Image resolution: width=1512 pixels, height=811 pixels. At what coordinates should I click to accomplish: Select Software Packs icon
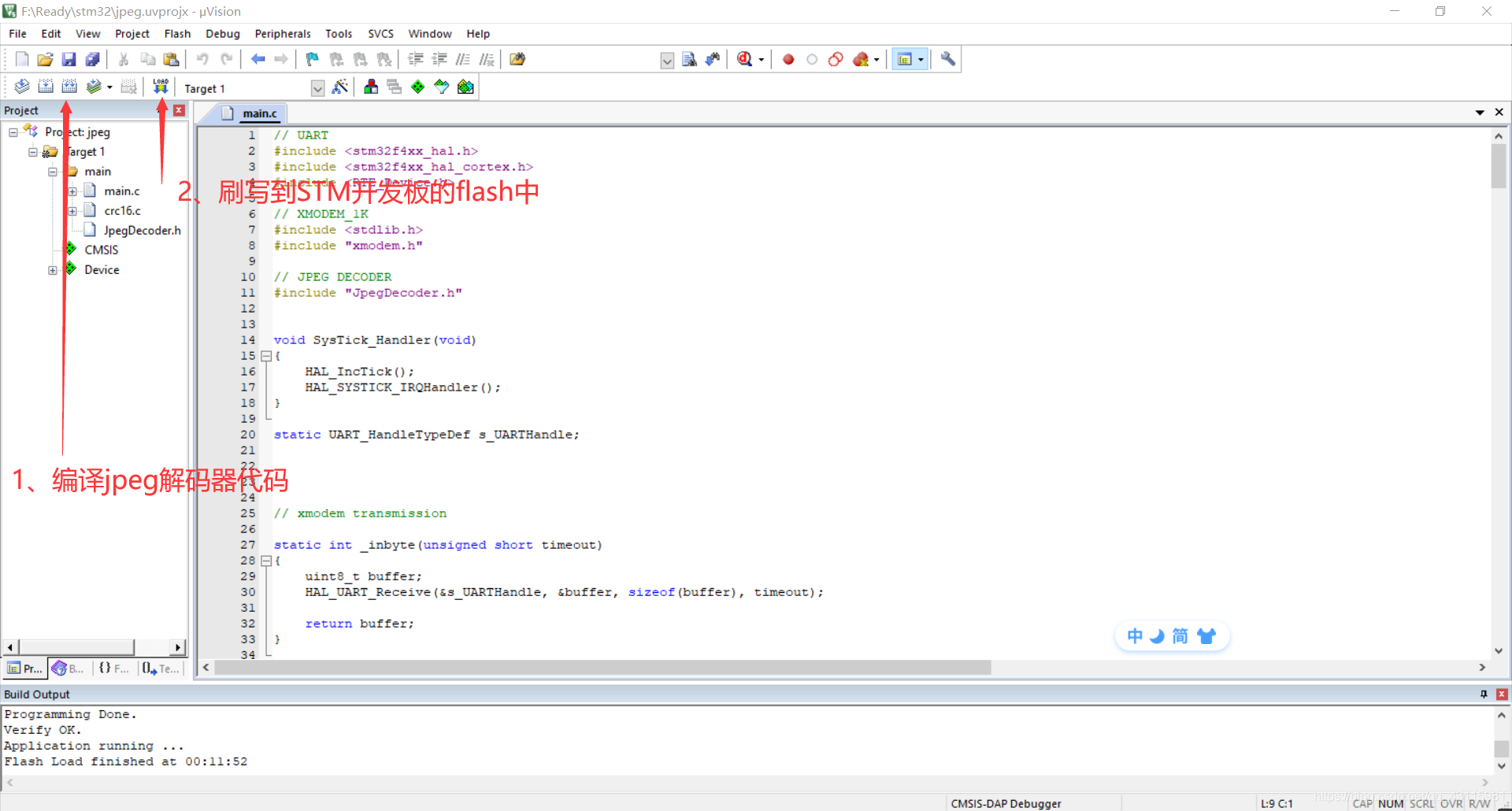442,87
